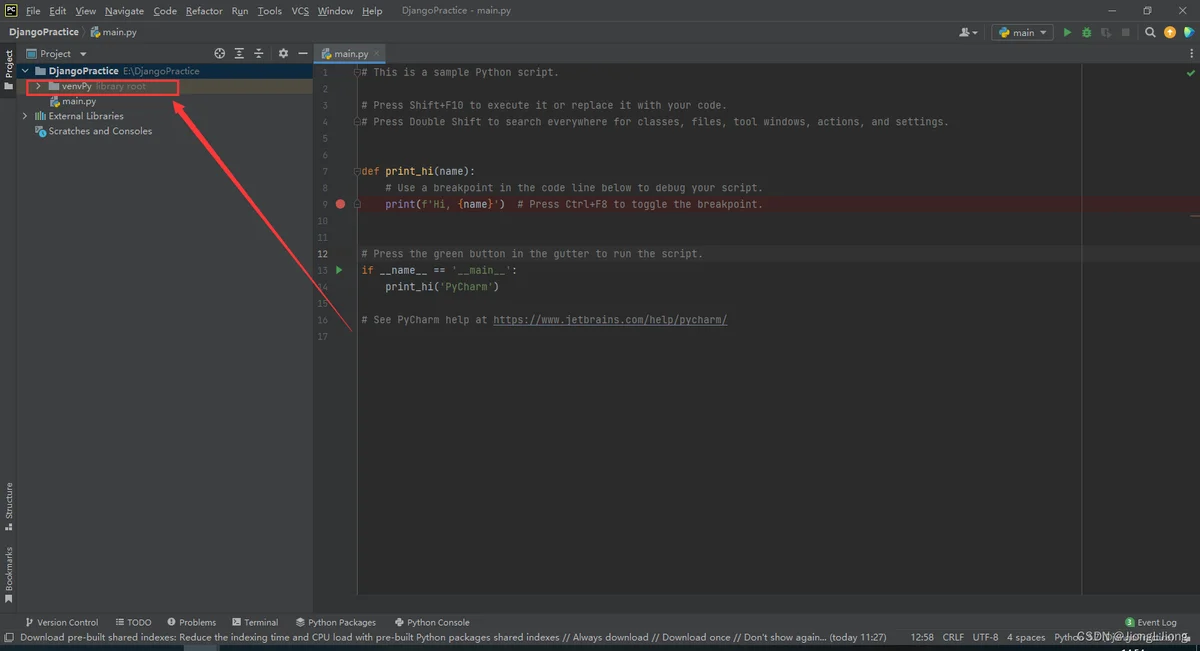
Task: Close the main.py editor tab
Action: 377,54
